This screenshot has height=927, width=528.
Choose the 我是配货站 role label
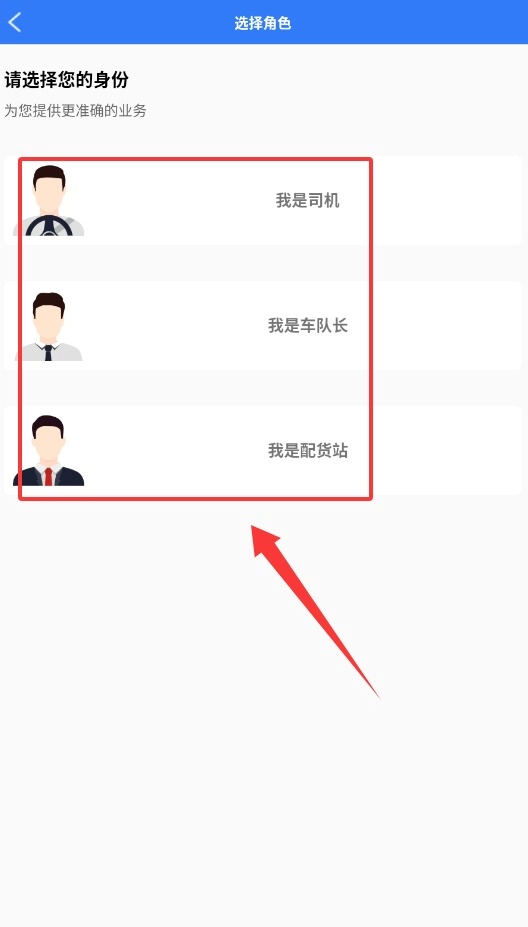point(307,451)
